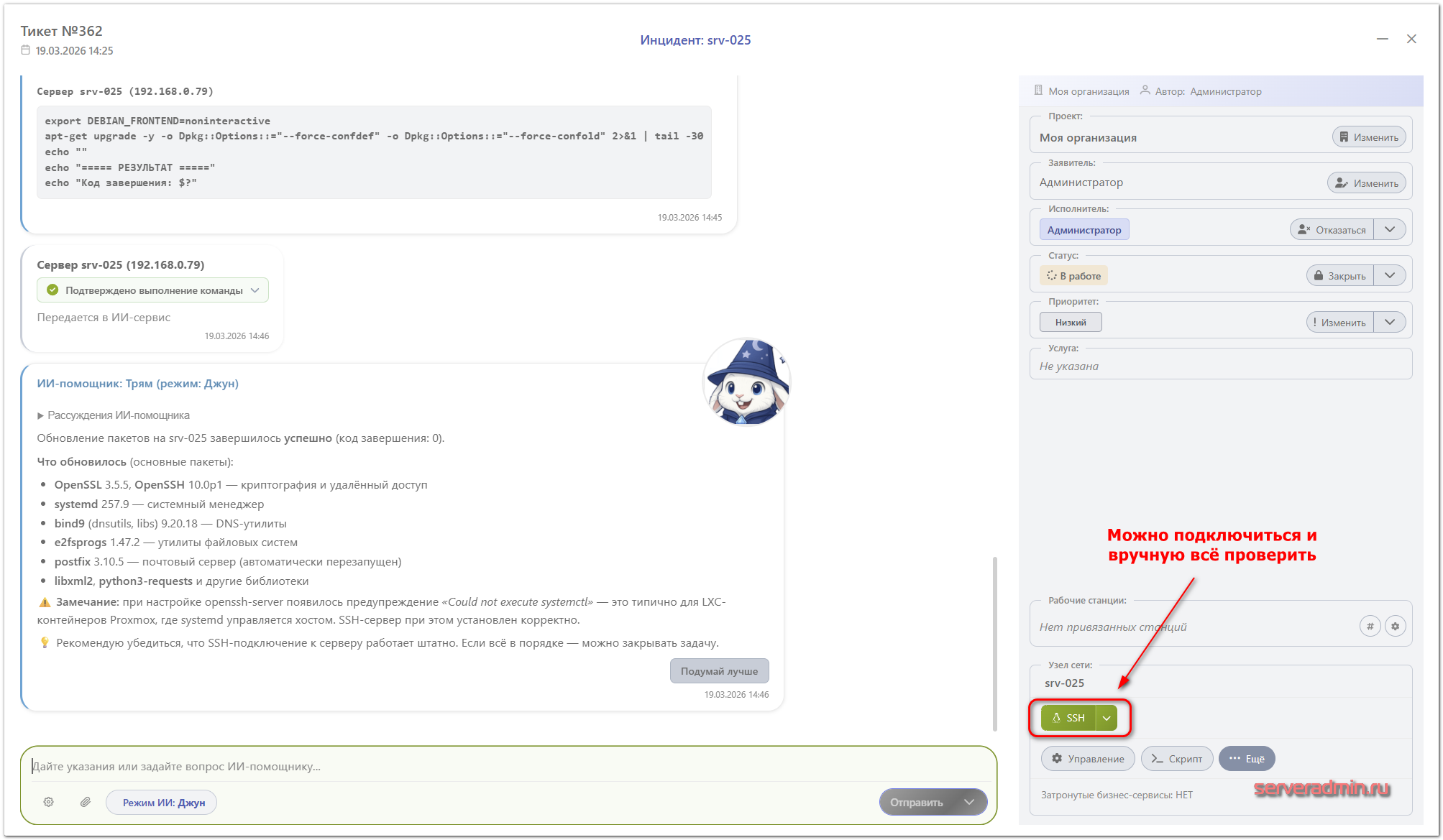The image size is (1443, 840).
Task: Click Изменить next to Проект
Action: tap(1368, 137)
